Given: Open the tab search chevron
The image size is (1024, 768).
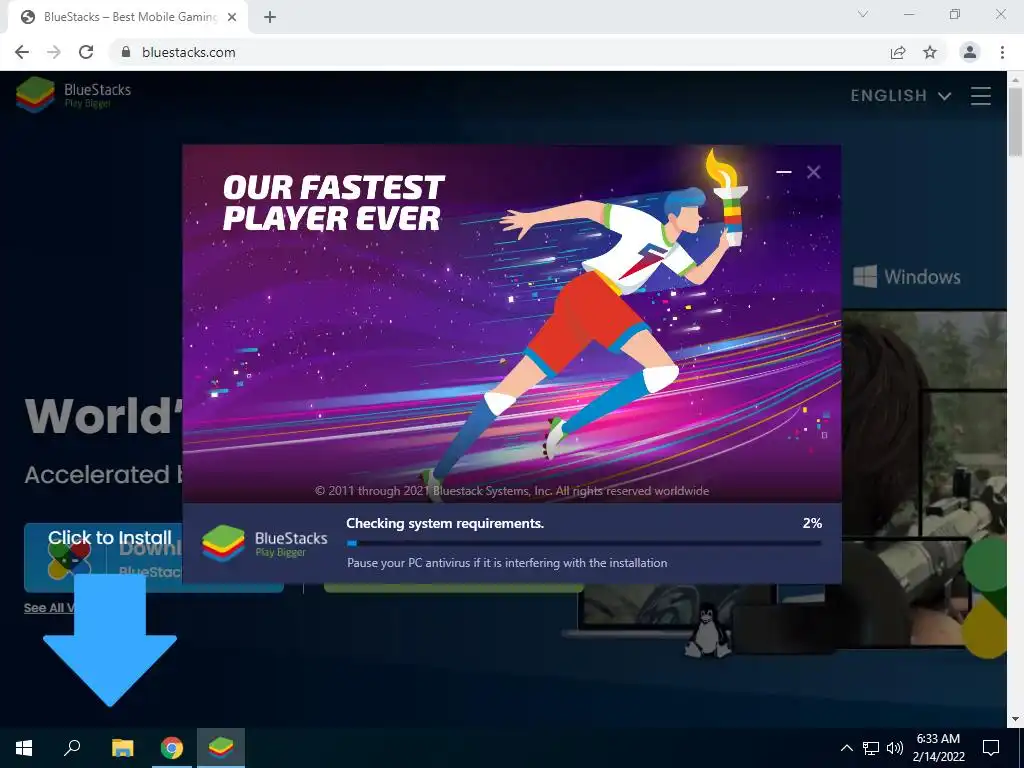Looking at the screenshot, I should (863, 14).
